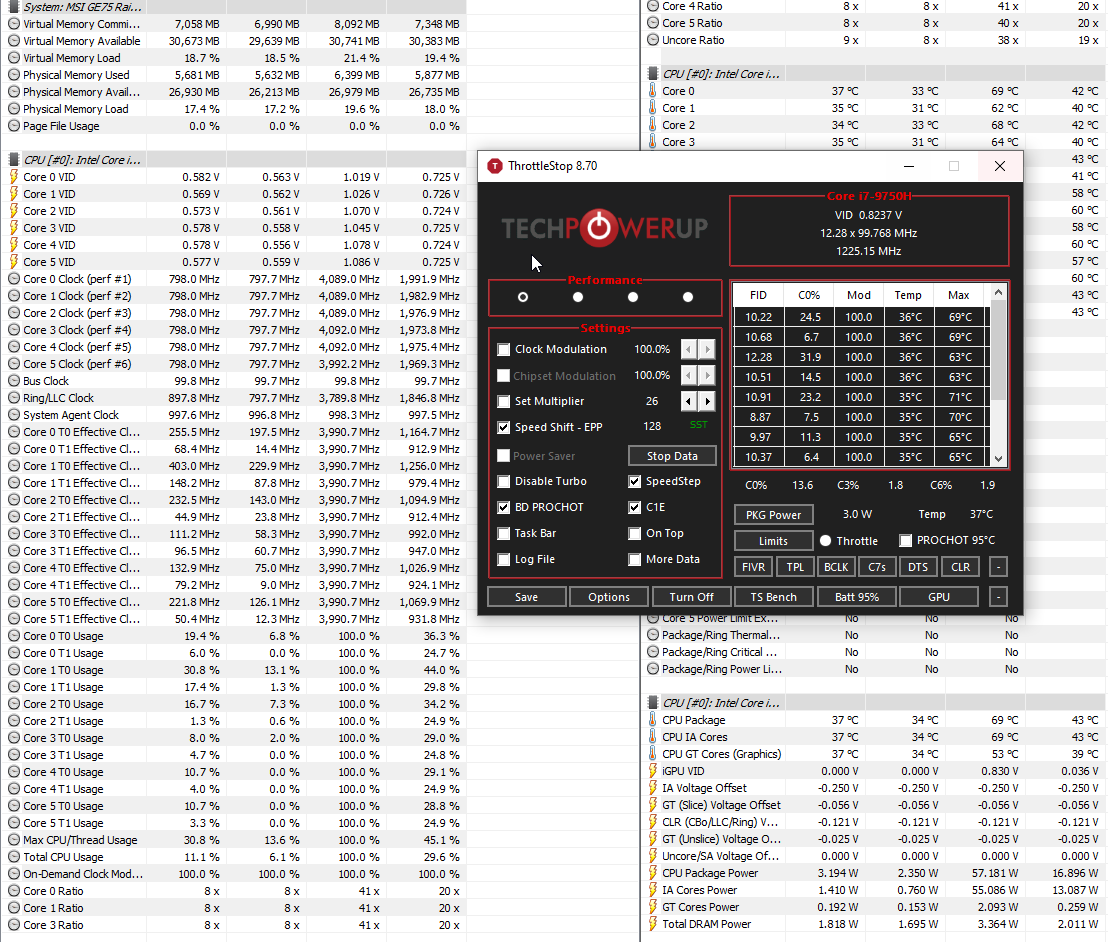The width and height of the screenshot is (1108, 942).
Task: Collapse the left CPU [#0] Intel Core VID section
Action: click(x=13, y=160)
